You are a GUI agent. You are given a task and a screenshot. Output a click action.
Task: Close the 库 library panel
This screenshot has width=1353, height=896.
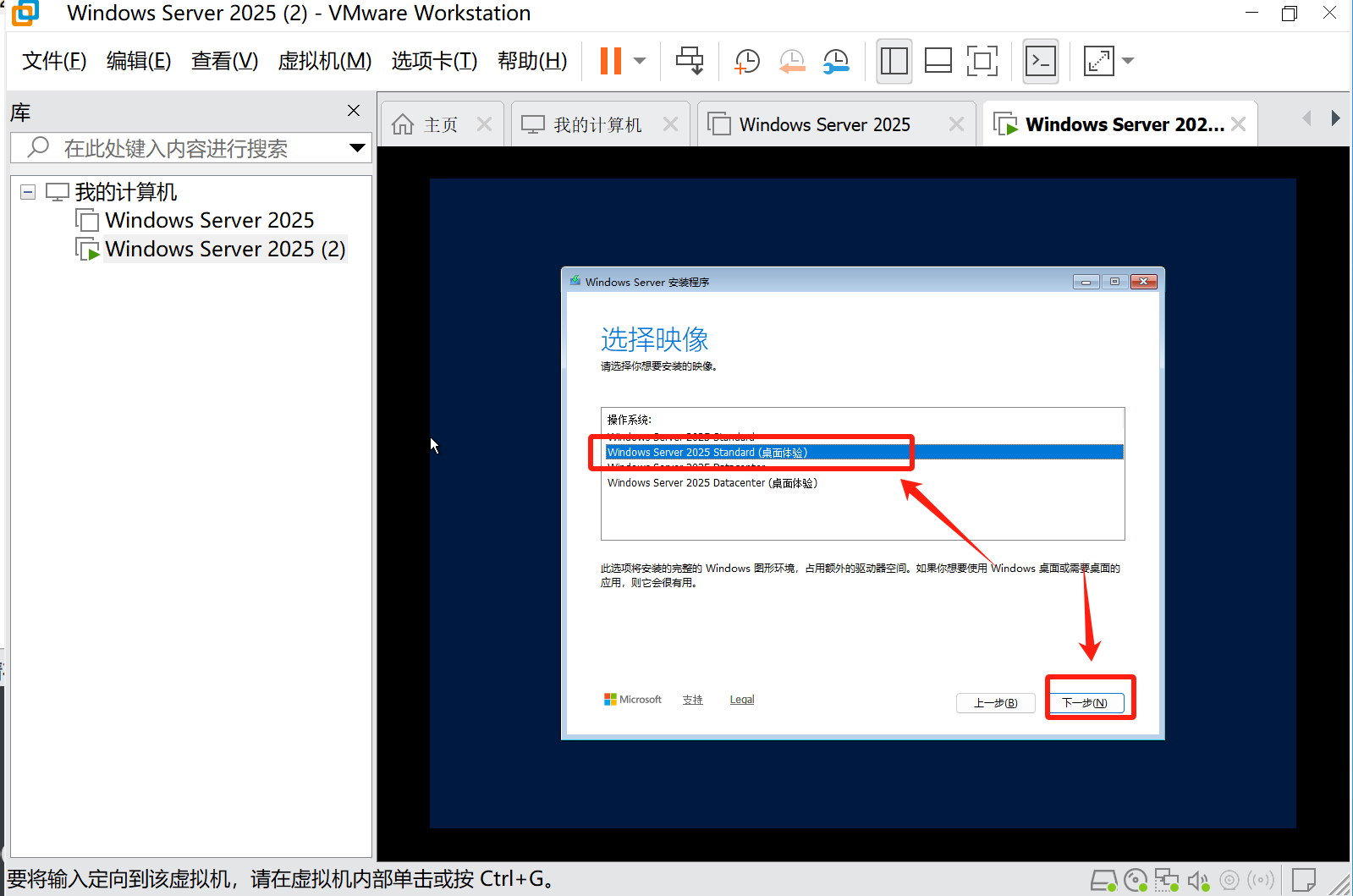click(354, 111)
